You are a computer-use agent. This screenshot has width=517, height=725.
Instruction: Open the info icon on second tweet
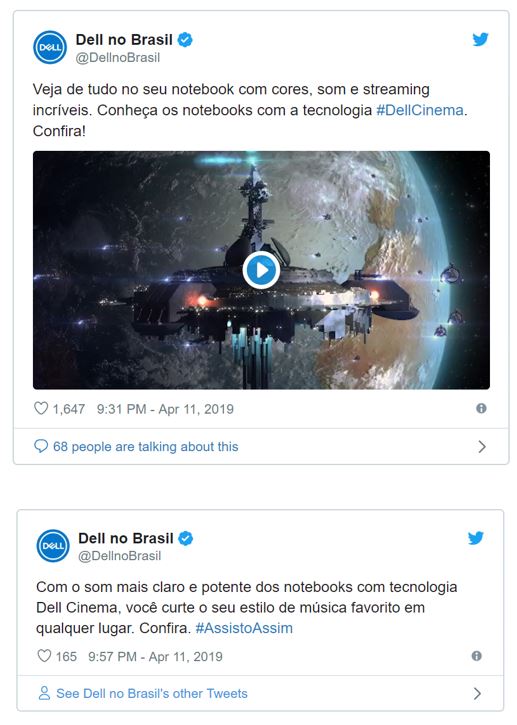[x=477, y=656]
